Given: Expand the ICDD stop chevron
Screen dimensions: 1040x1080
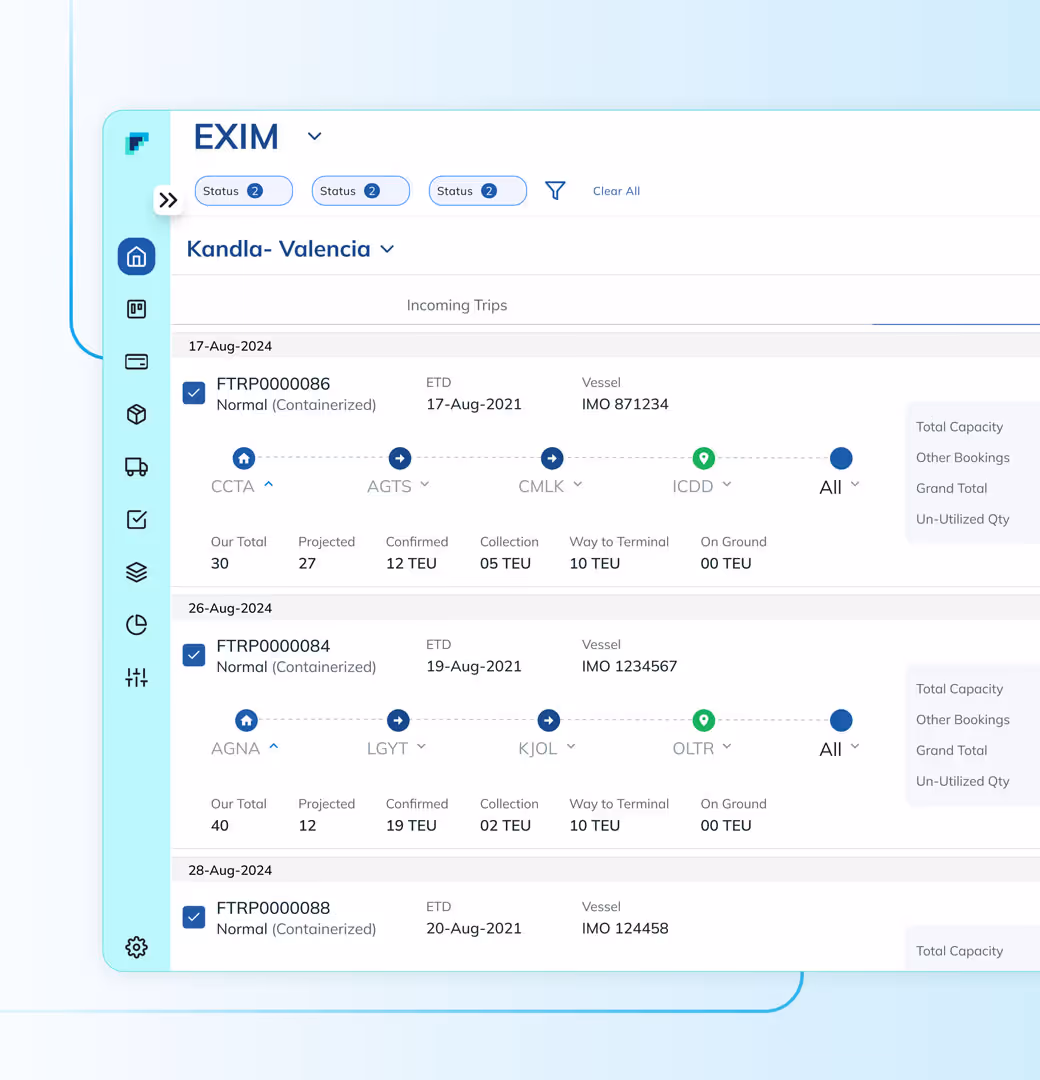Looking at the screenshot, I should tap(727, 485).
